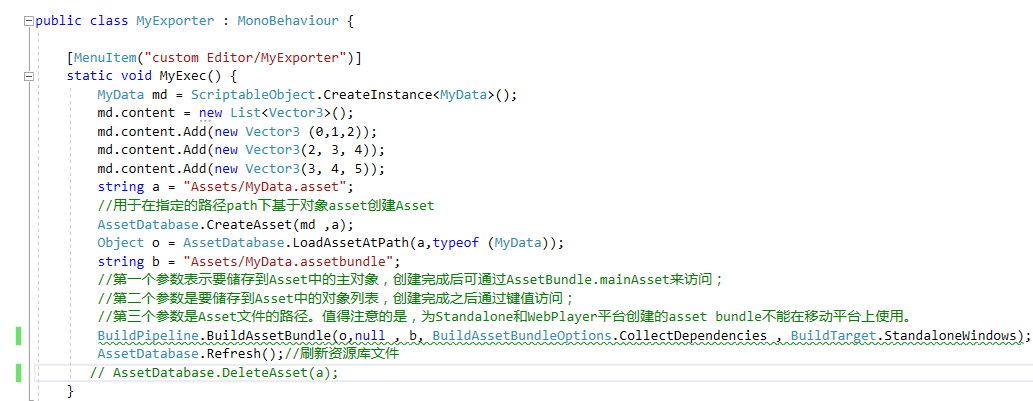The height and width of the screenshot is (401, 1033).
Task: Click the 刷新资源库文件 comment
Action: tap(343, 354)
